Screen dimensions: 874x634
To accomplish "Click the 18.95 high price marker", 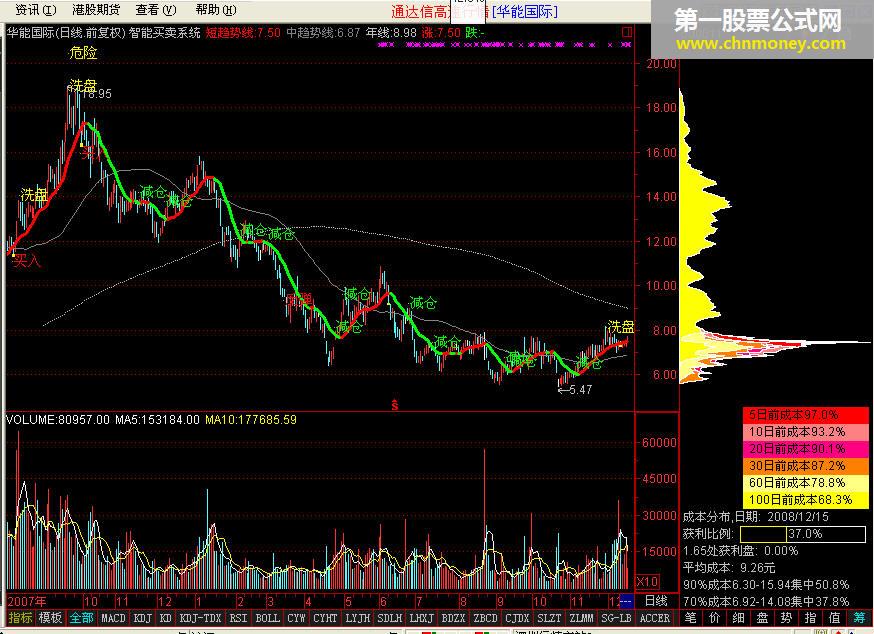I will pyautogui.click(x=98, y=94).
